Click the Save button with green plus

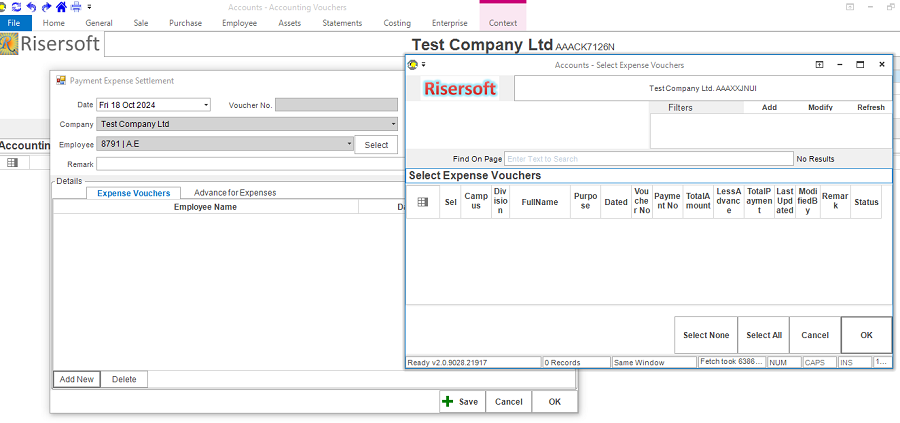(461, 401)
